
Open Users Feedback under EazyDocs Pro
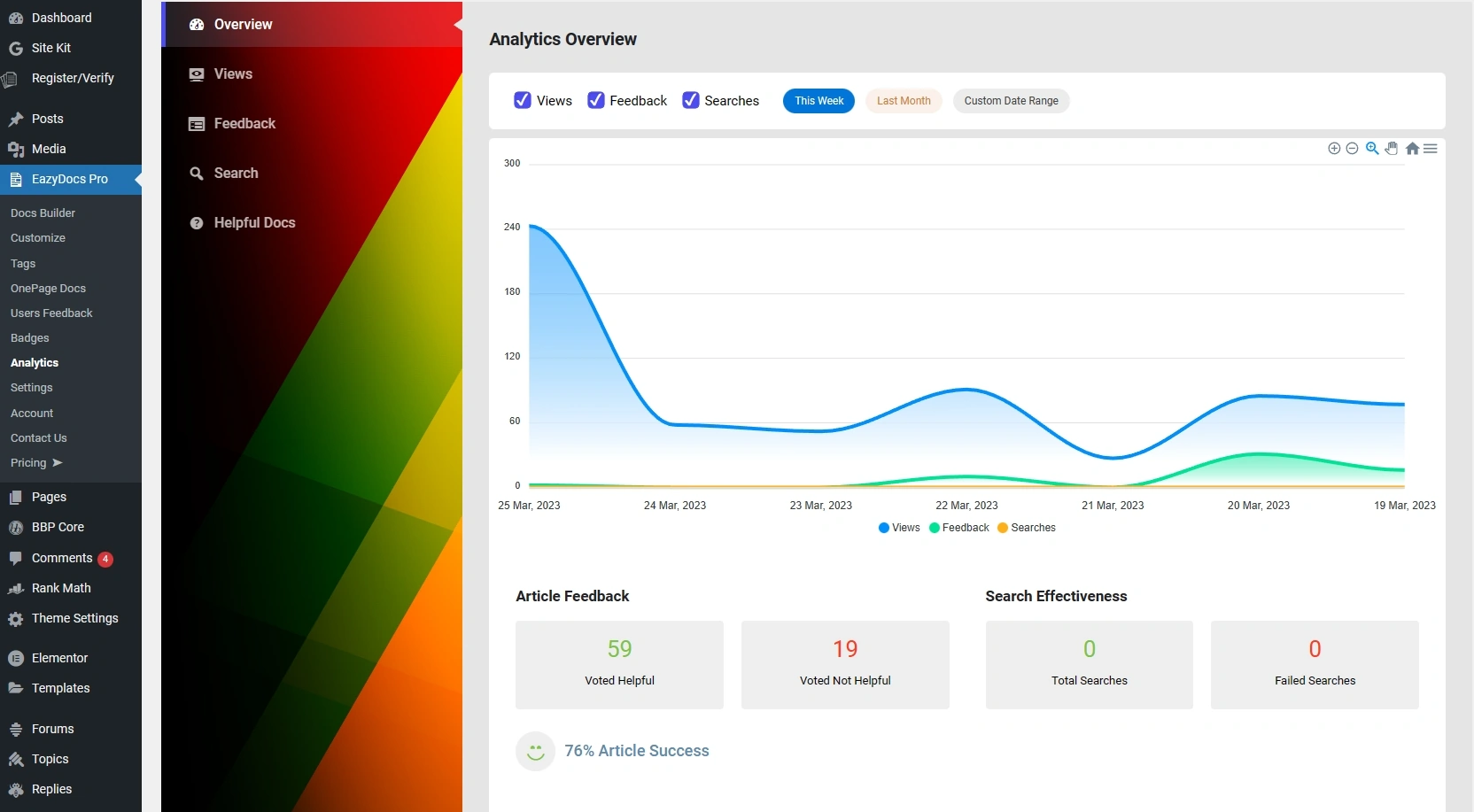click(51, 313)
